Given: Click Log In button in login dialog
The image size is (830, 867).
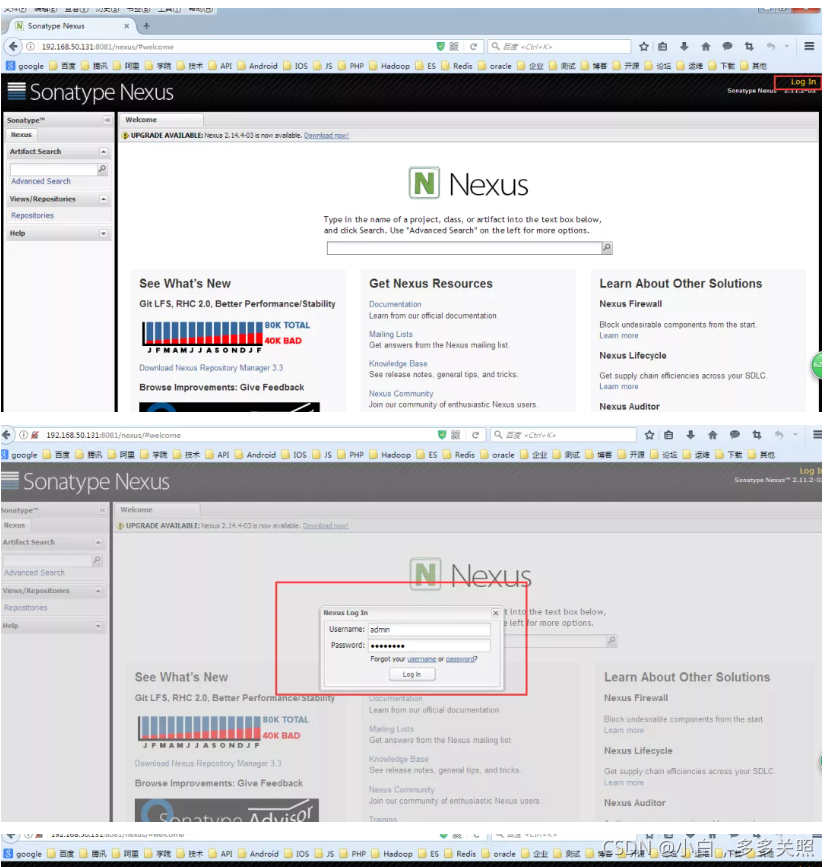Looking at the screenshot, I should tap(411, 675).
